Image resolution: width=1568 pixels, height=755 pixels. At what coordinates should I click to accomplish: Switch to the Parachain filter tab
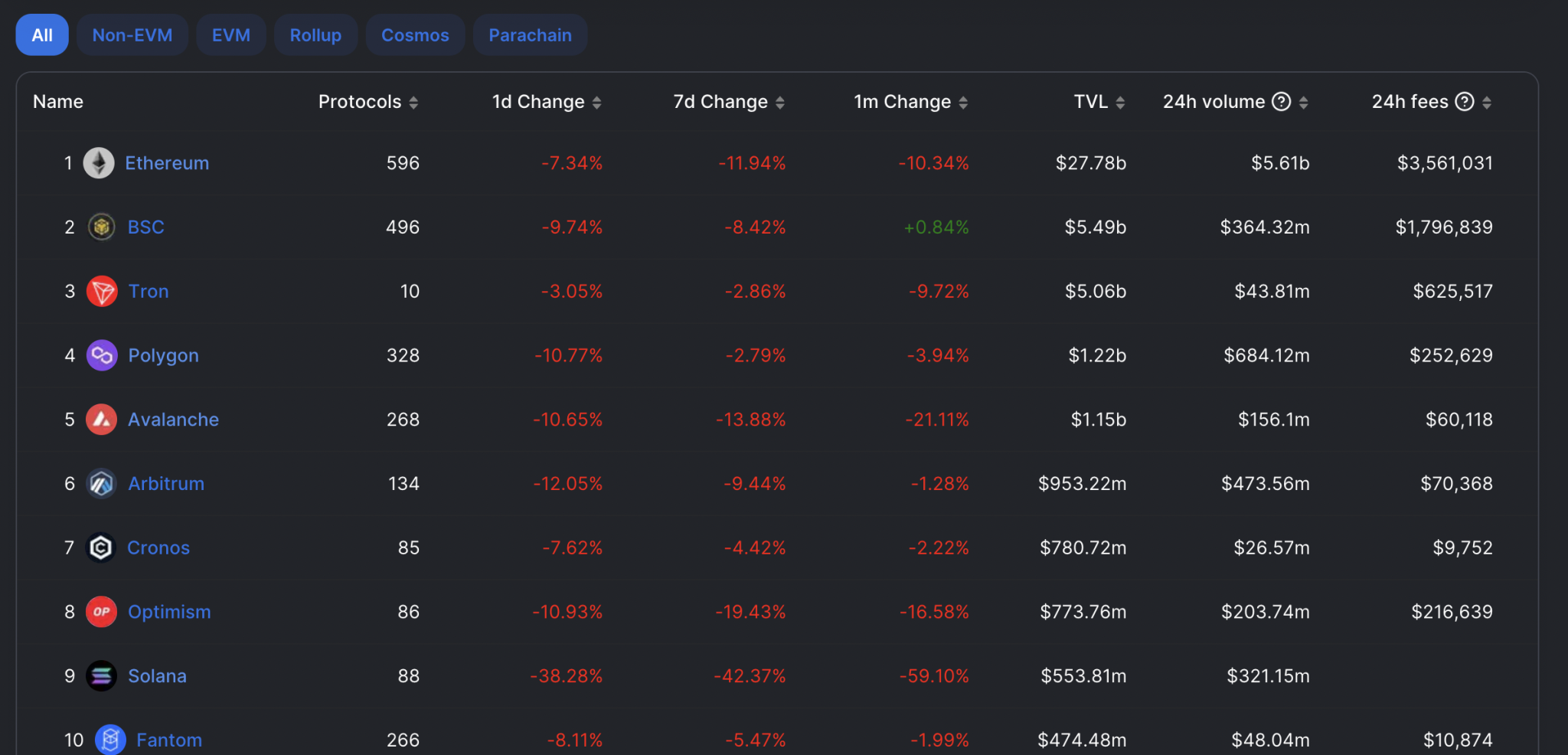[x=530, y=35]
